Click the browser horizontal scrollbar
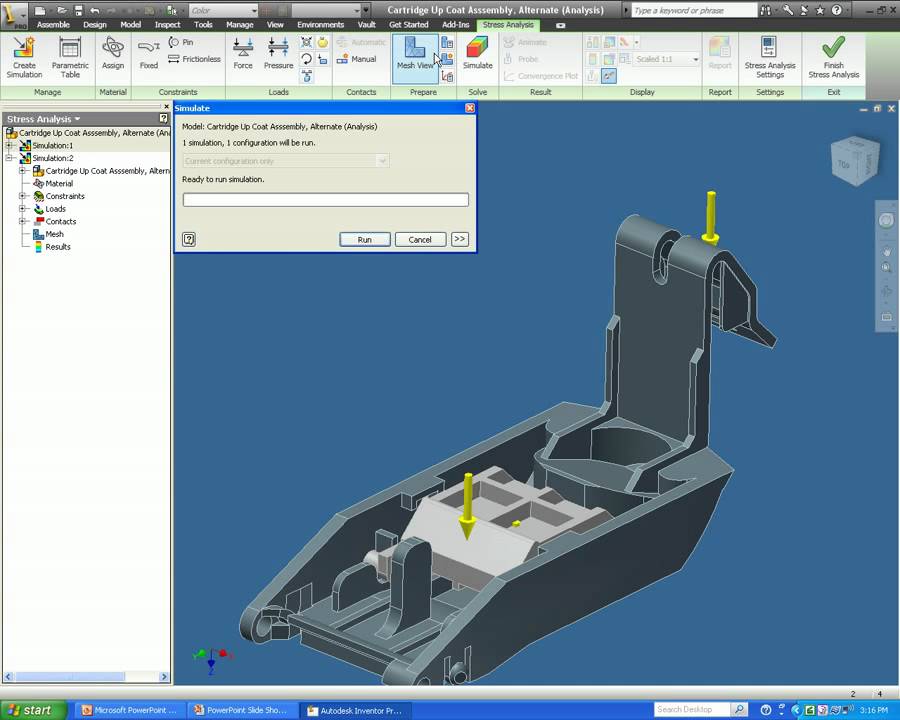Screen dimensions: 900x720 pos(86,677)
